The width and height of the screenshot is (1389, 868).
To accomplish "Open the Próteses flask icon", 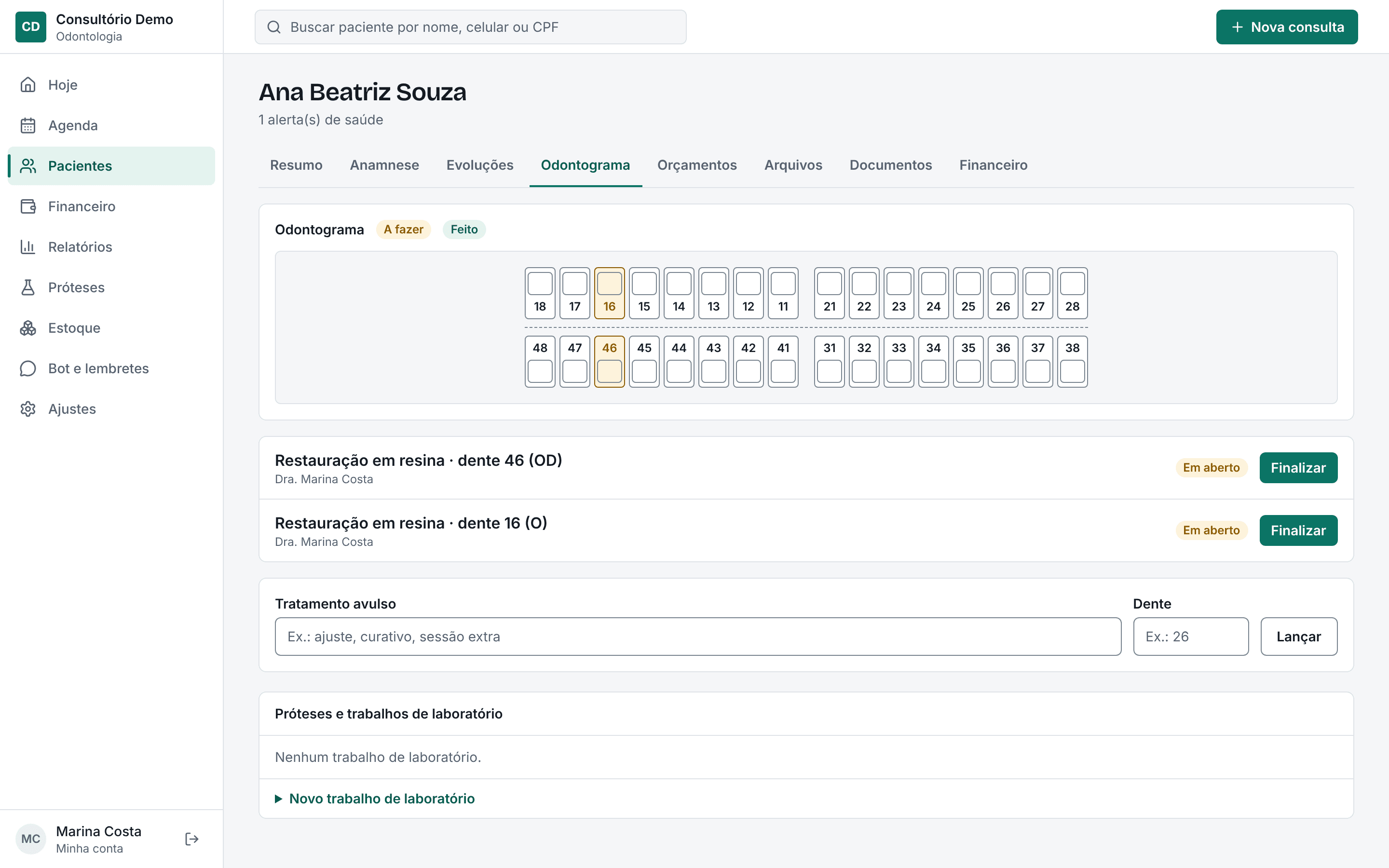I will pos(27,287).
